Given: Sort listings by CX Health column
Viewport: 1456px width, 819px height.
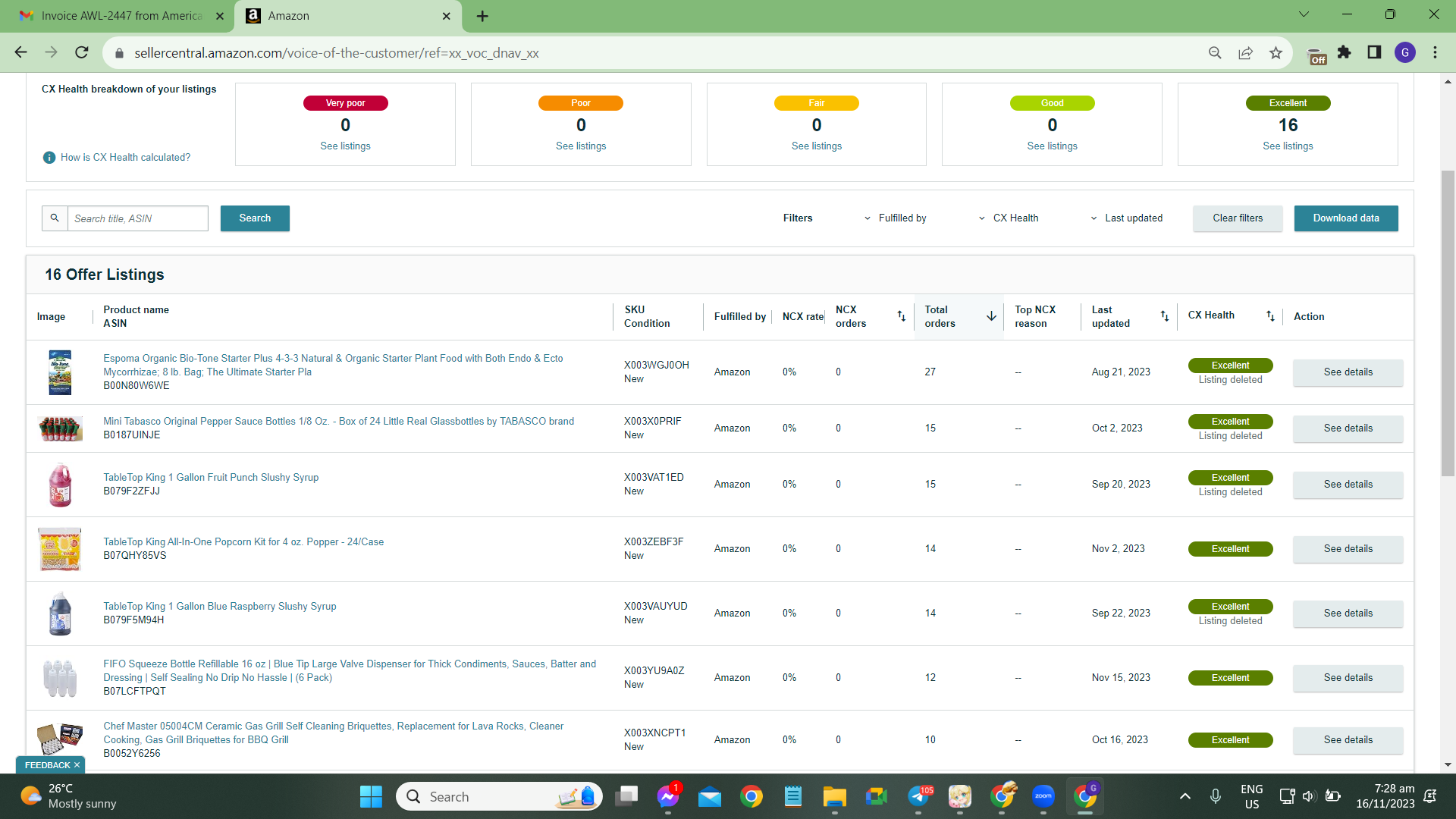Looking at the screenshot, I should [x=1270, y=316].
